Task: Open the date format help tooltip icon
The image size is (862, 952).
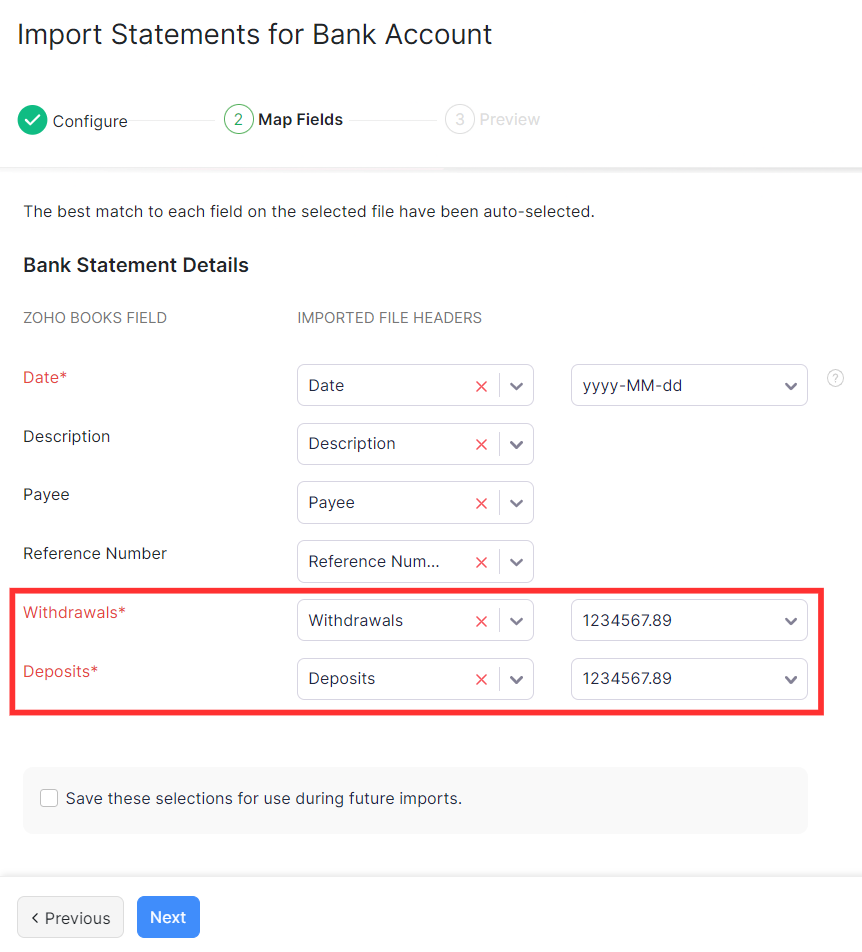Action: 835,378
